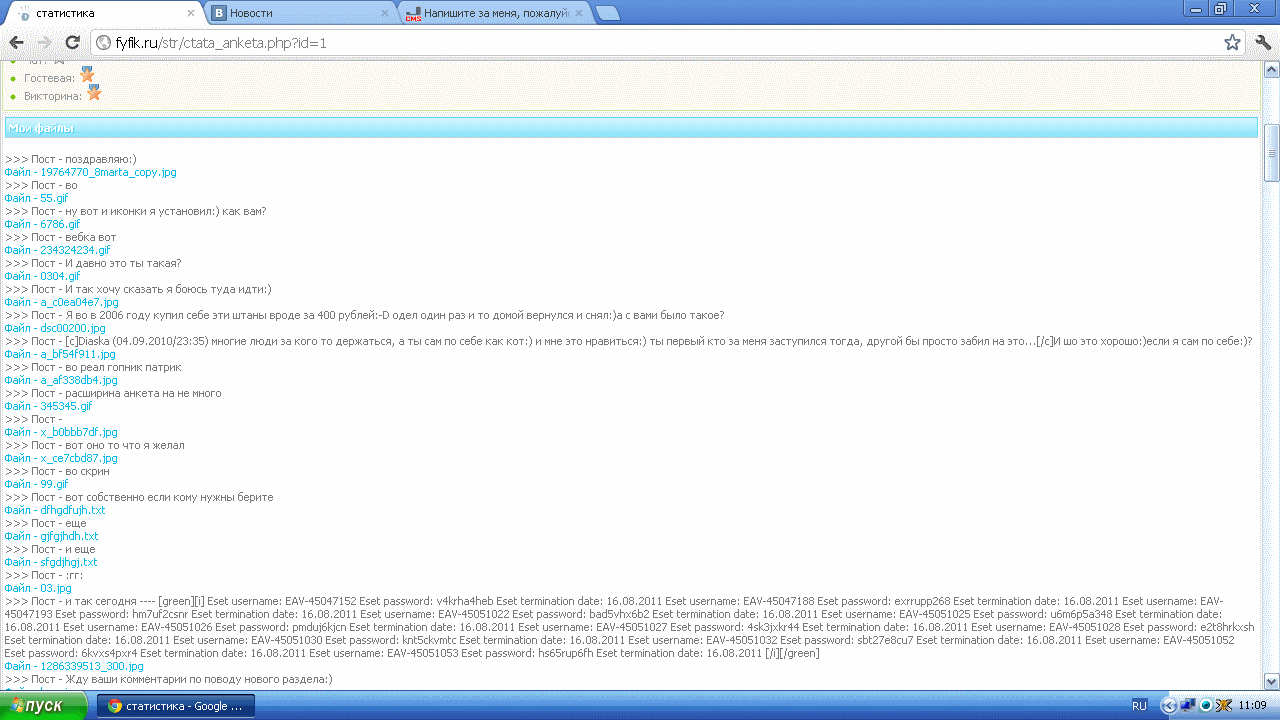Open the 6786.gif file link

point(42,224)
